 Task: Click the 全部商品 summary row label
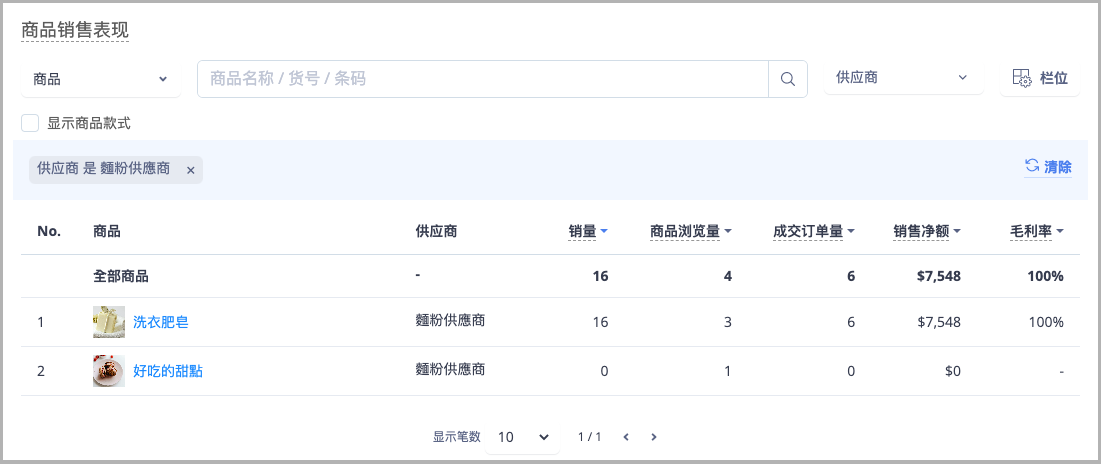[x=121, y=276]
